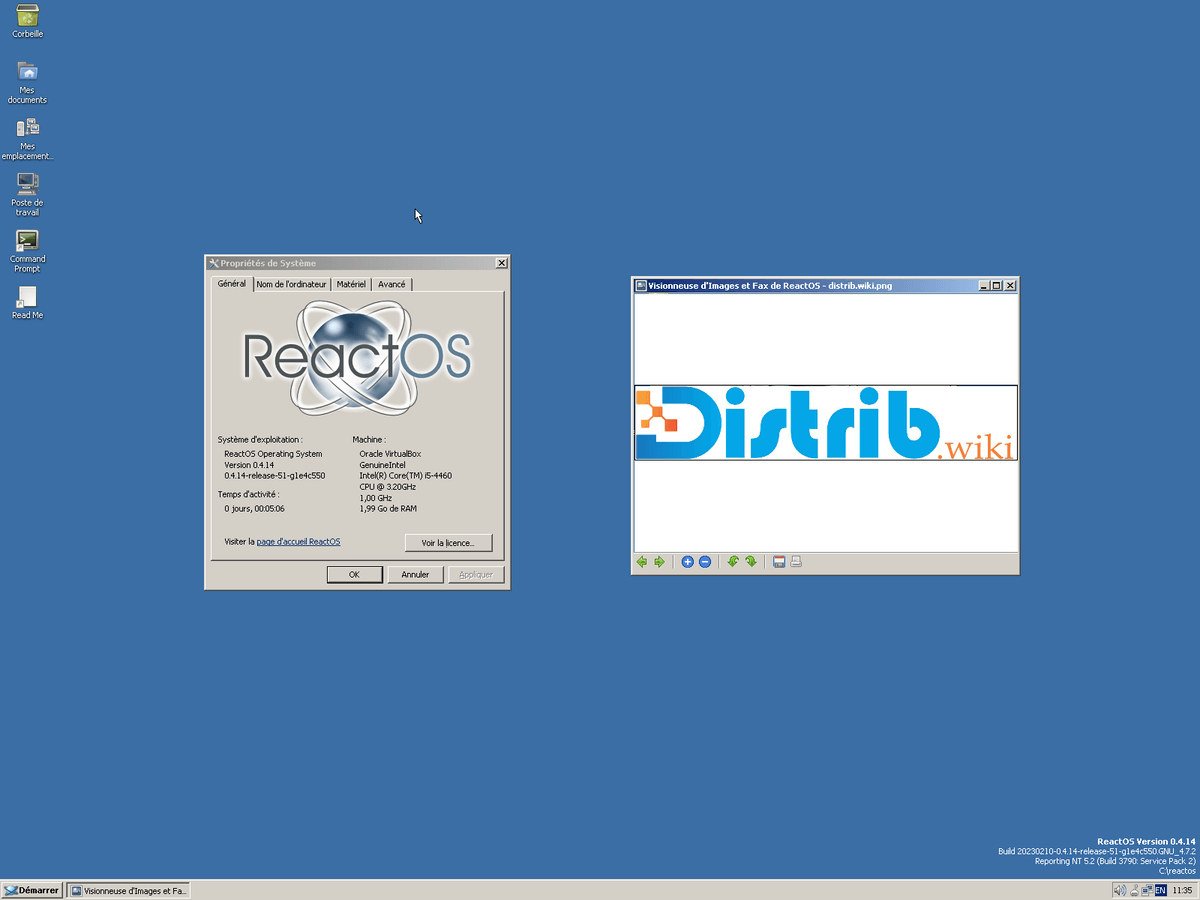The image size is (1200, 900).
Task: Close the image viewer window
Action: [x=1010, y=285]
